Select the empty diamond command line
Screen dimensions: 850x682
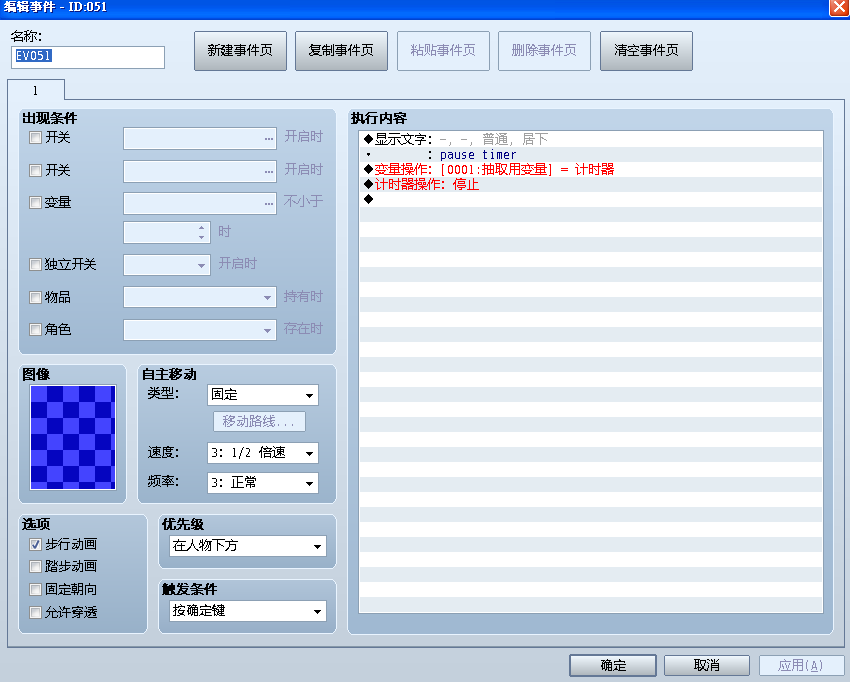(591, 200)
